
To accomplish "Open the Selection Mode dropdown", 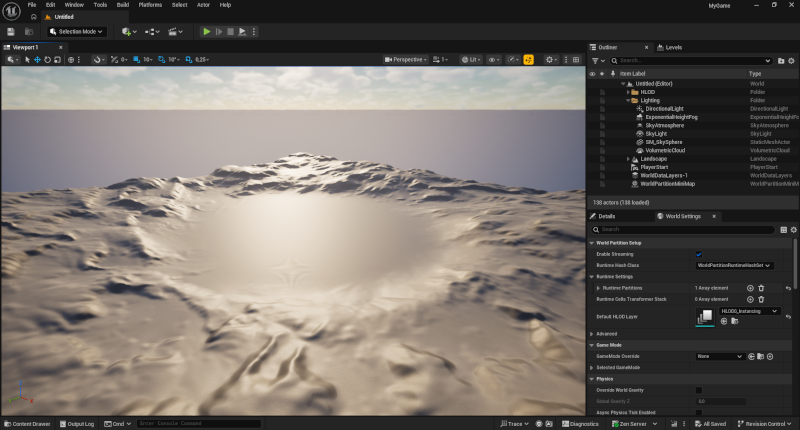I will coord(75,32).
